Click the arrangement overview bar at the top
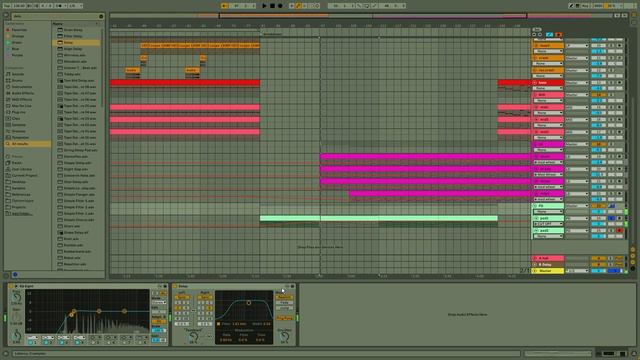 361,16
